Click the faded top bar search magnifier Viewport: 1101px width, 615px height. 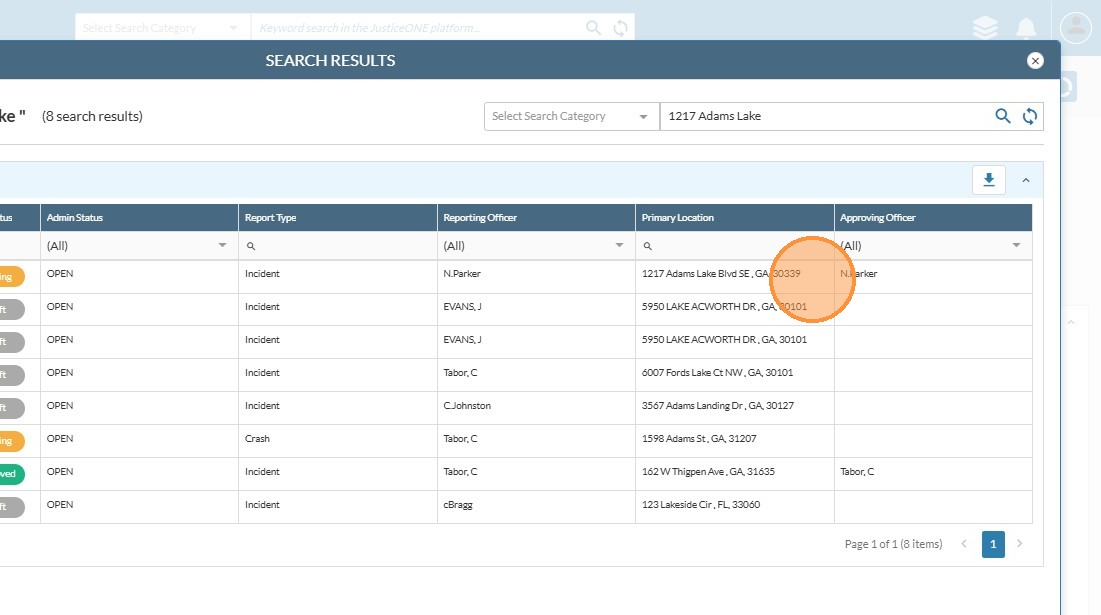point(593,27)
